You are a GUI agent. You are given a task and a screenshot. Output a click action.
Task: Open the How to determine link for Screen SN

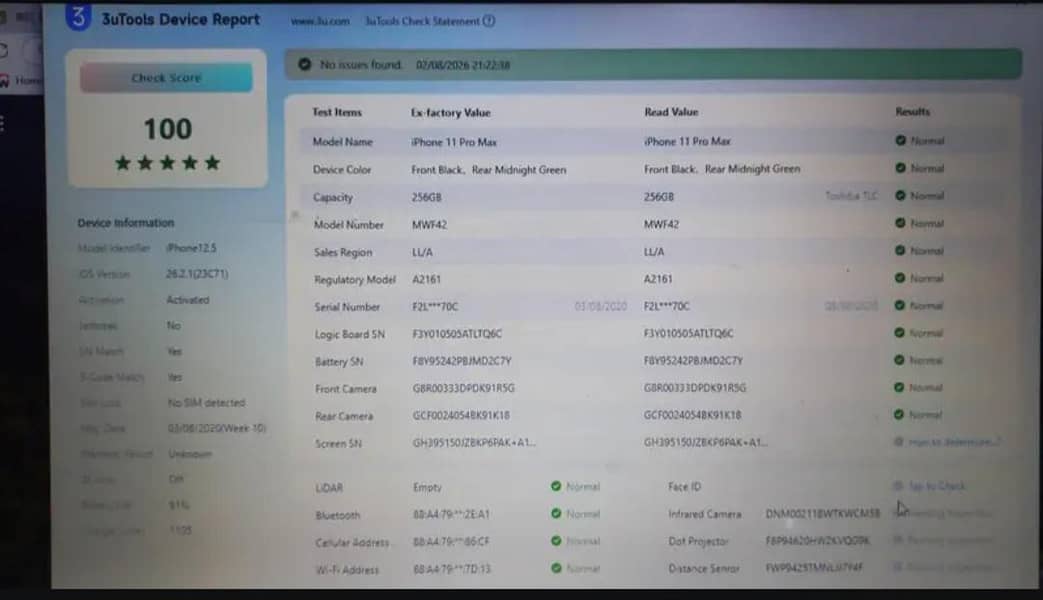(x=953, y=442)
